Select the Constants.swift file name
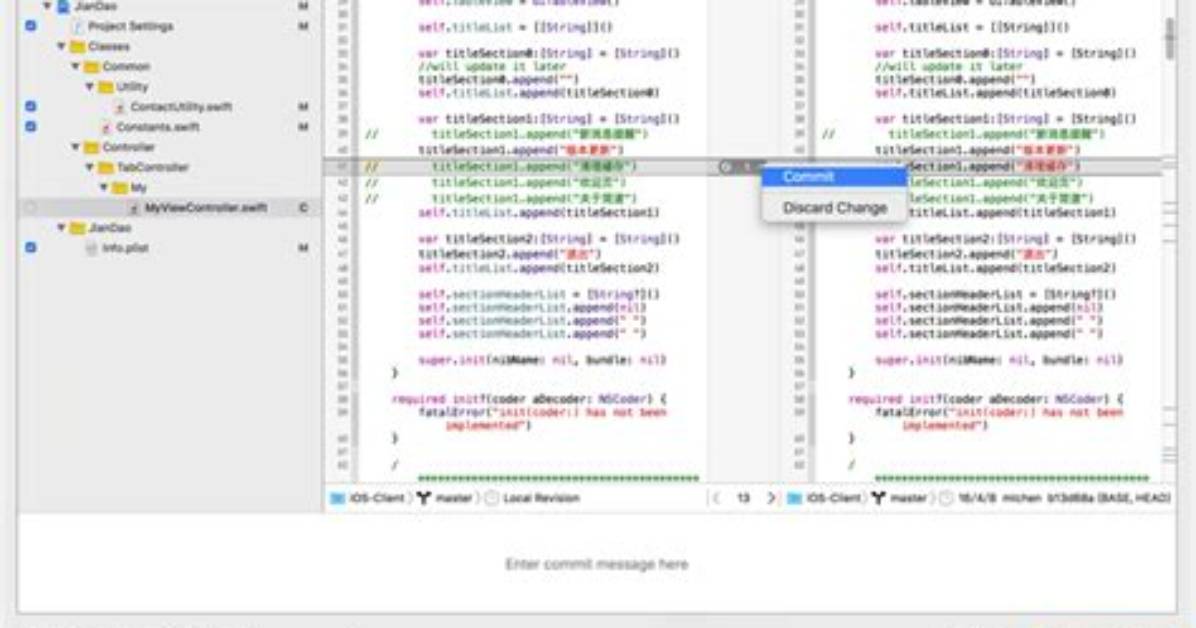The height and width of the screenshot is (628, 1196). pyautogui.click(x=158, y=127)
